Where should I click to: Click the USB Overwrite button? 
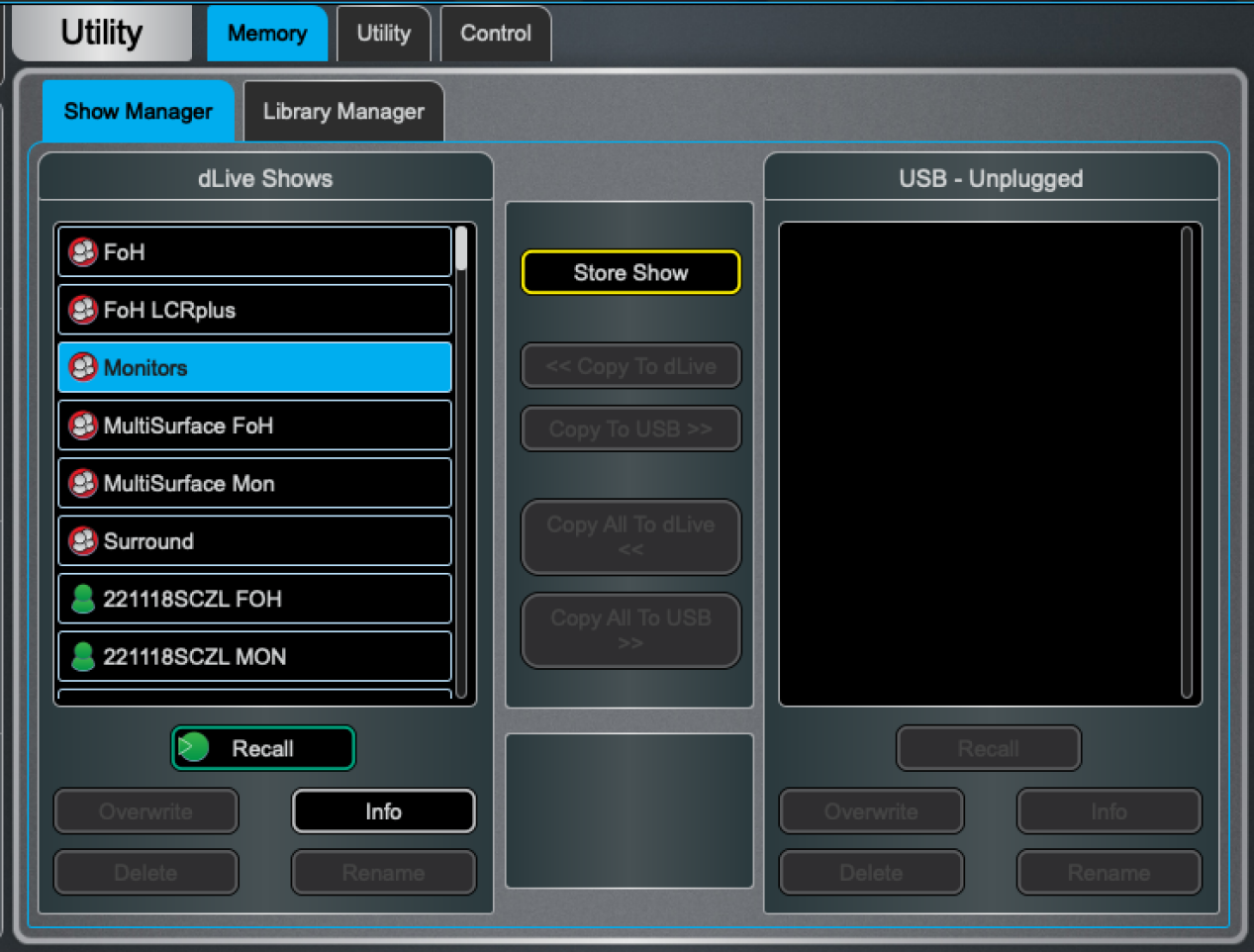click(871, 811)
